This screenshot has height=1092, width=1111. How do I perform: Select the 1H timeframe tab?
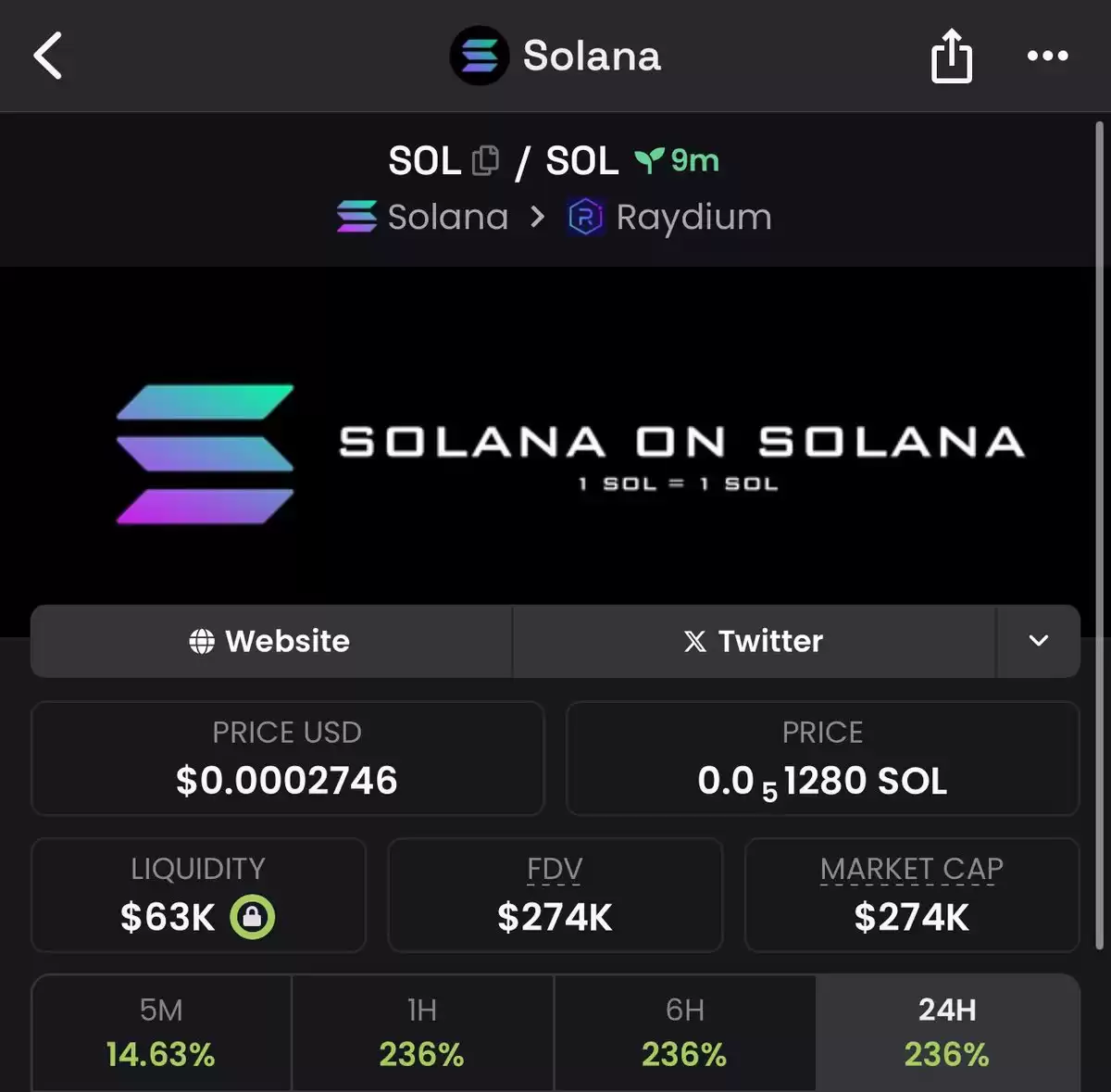pos(422,1033)
